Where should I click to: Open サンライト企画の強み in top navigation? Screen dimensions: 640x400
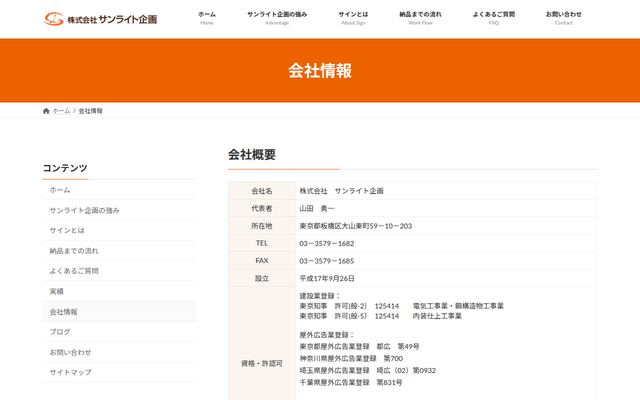pyautogui.click(x=277, y=18)
